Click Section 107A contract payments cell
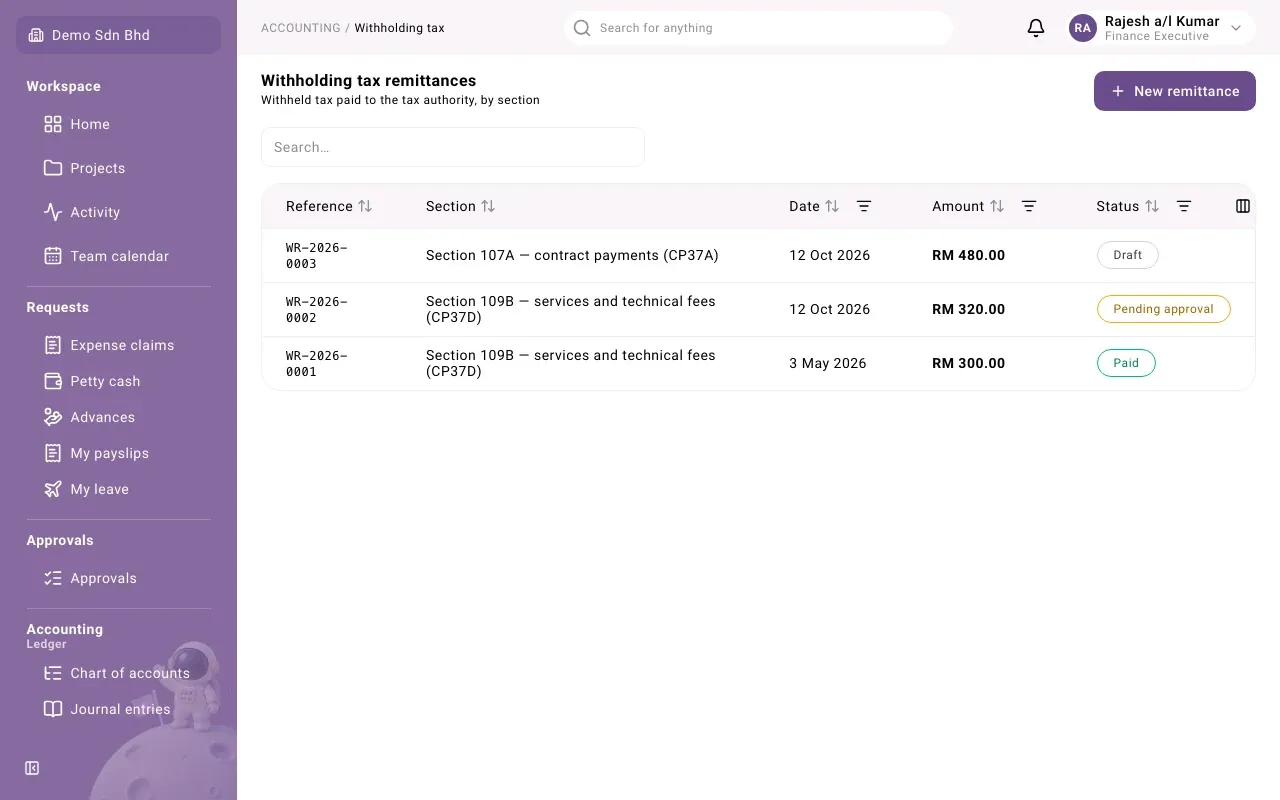The height and width of the screenshot is (800, 1280). coord(572,255)
